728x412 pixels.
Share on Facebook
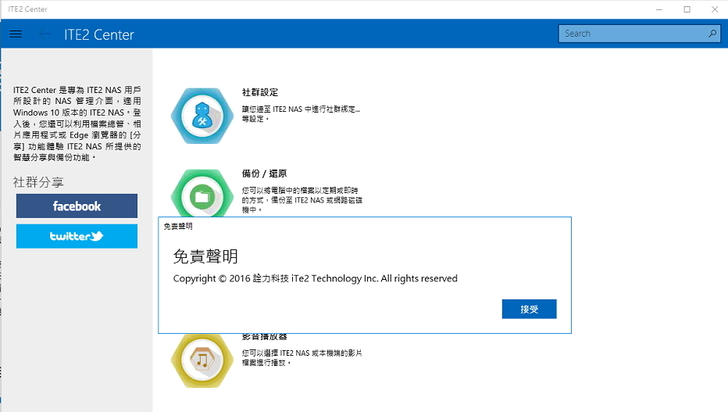coord(77,206)
